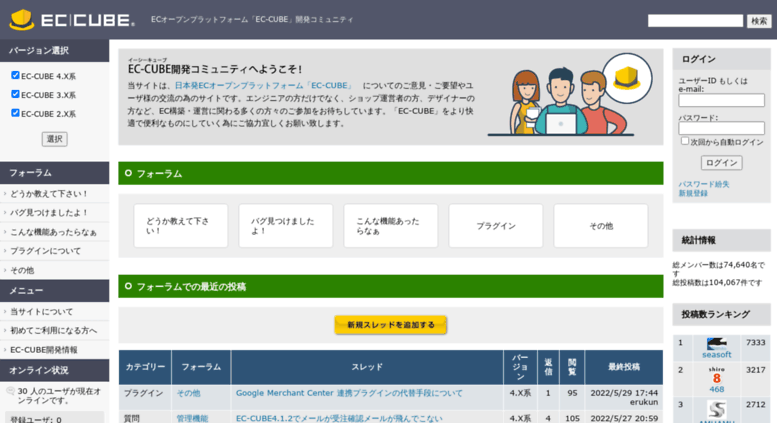Click the 2712 post count in ranking
This screenshot has width=777, height=423.
point(756,404)
